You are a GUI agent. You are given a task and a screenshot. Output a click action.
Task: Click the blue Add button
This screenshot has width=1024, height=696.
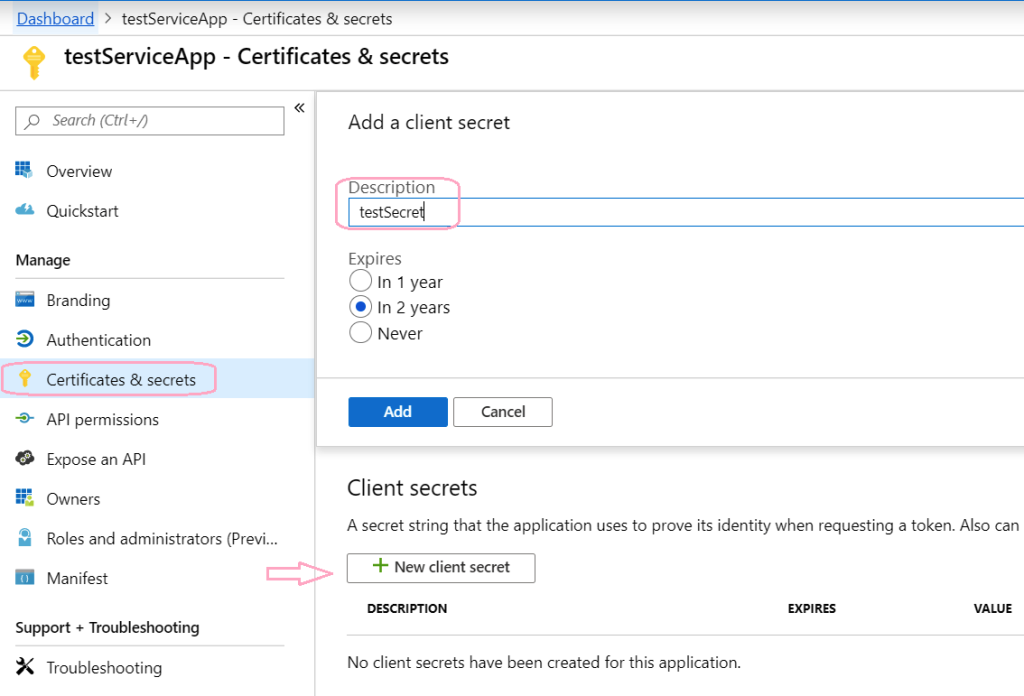(x=398, y=412)
